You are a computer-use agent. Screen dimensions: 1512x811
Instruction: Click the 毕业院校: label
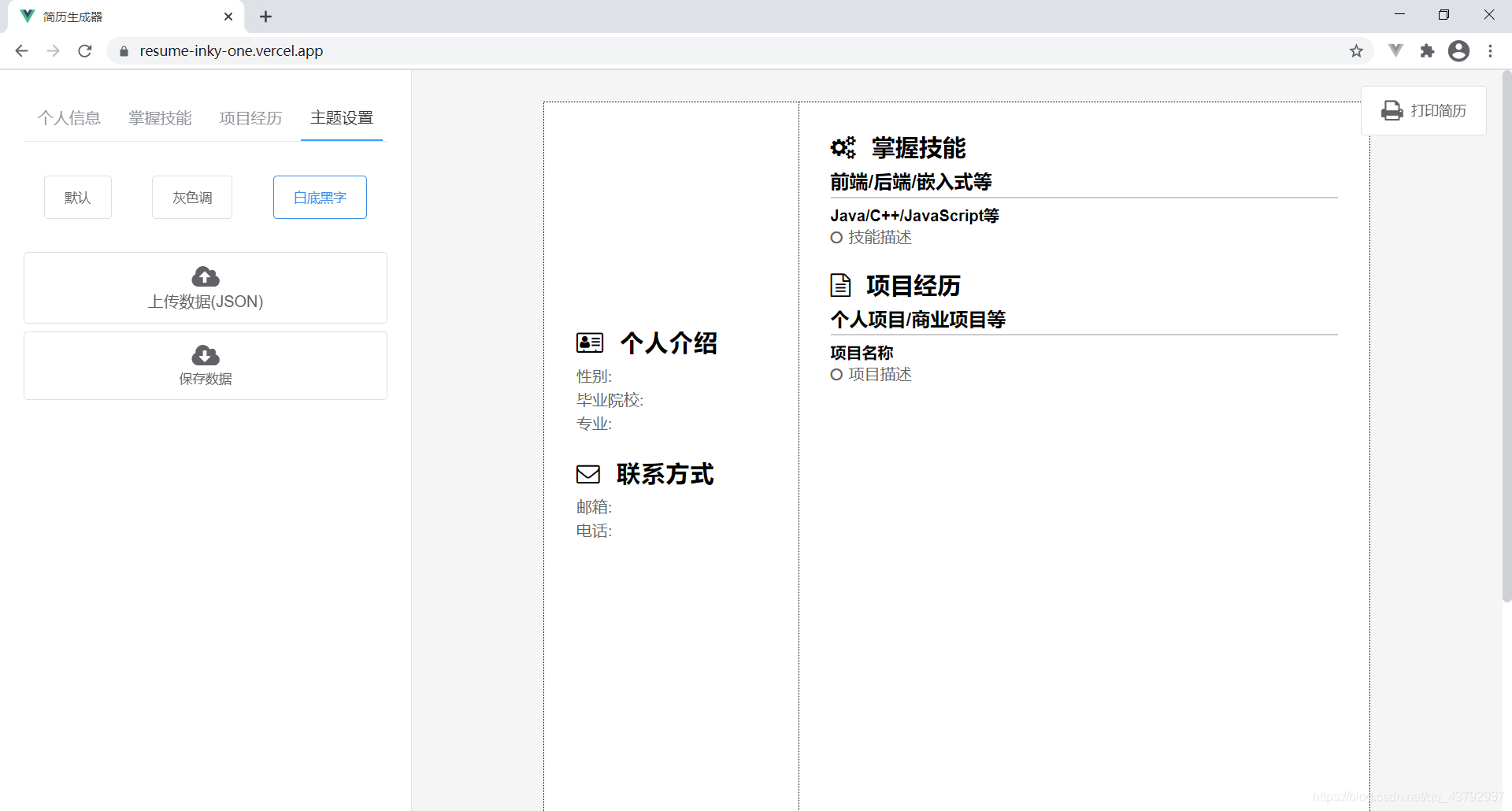click(x=610, y=400)
